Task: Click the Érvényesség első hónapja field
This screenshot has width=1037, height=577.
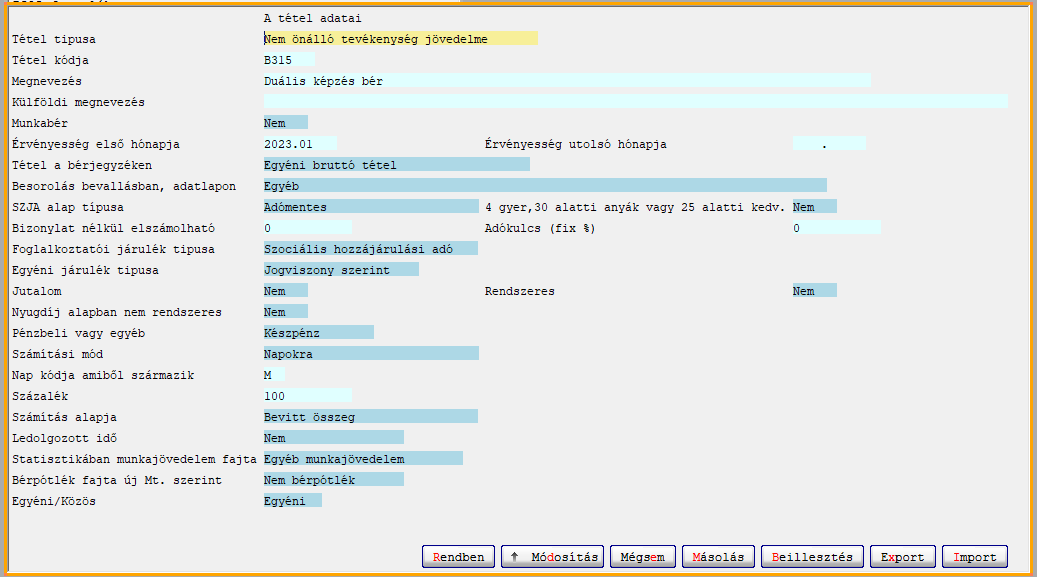Action: point(300,144)
